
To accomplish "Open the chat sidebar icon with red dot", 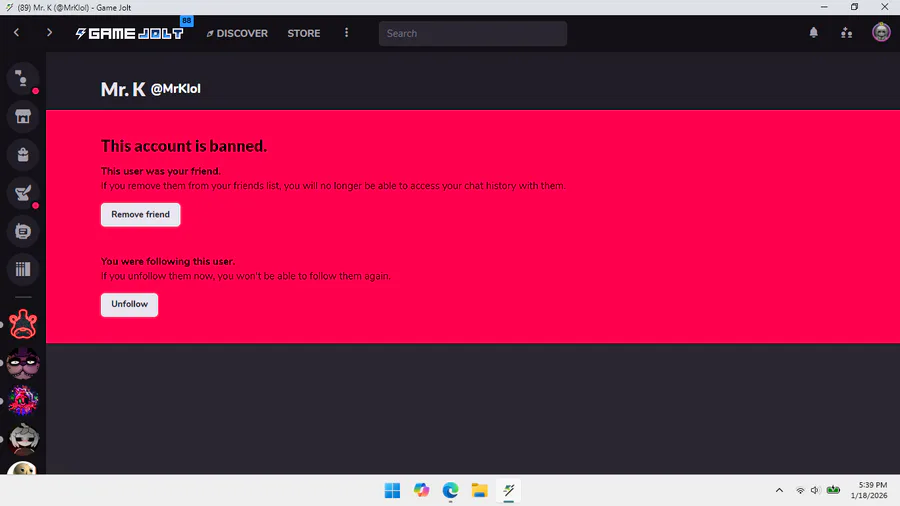I will 23,78.
